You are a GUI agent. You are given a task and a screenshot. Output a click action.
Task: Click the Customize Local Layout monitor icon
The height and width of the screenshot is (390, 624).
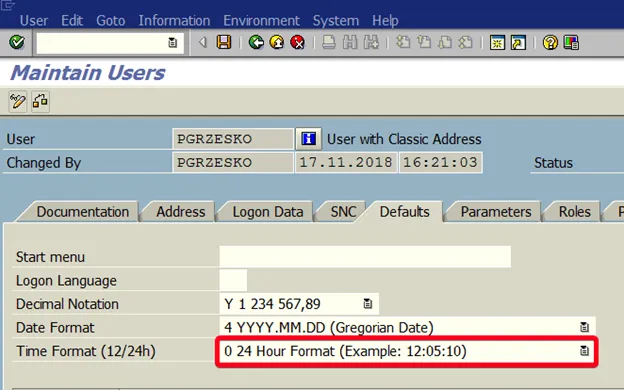click(571, 42)
